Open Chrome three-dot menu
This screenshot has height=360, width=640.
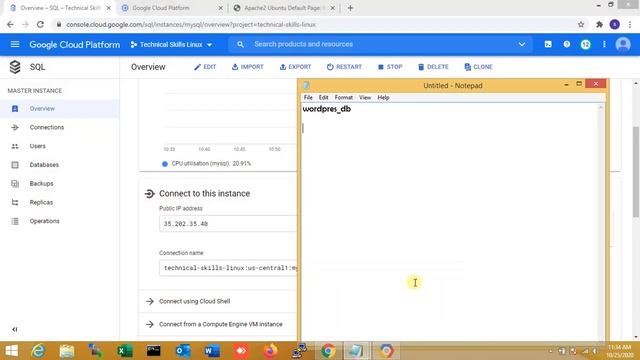pos(630,24)
